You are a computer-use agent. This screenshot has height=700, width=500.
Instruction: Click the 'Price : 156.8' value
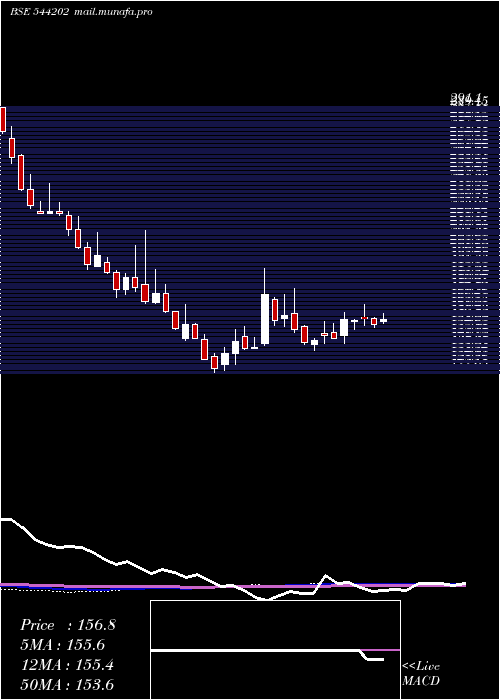tap(68, 625)
